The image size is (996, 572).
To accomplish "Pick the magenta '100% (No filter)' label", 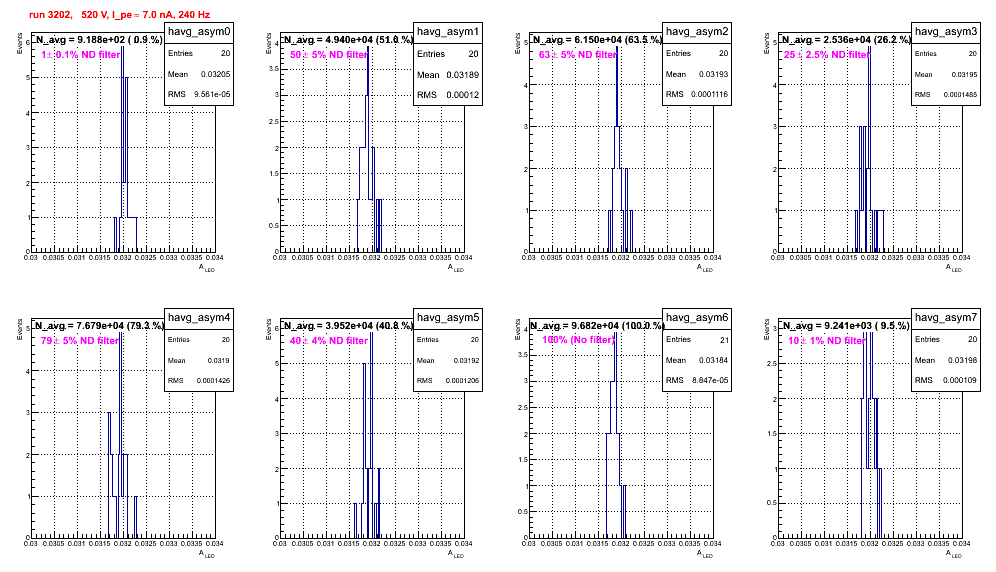I will (x=578, y=340).
